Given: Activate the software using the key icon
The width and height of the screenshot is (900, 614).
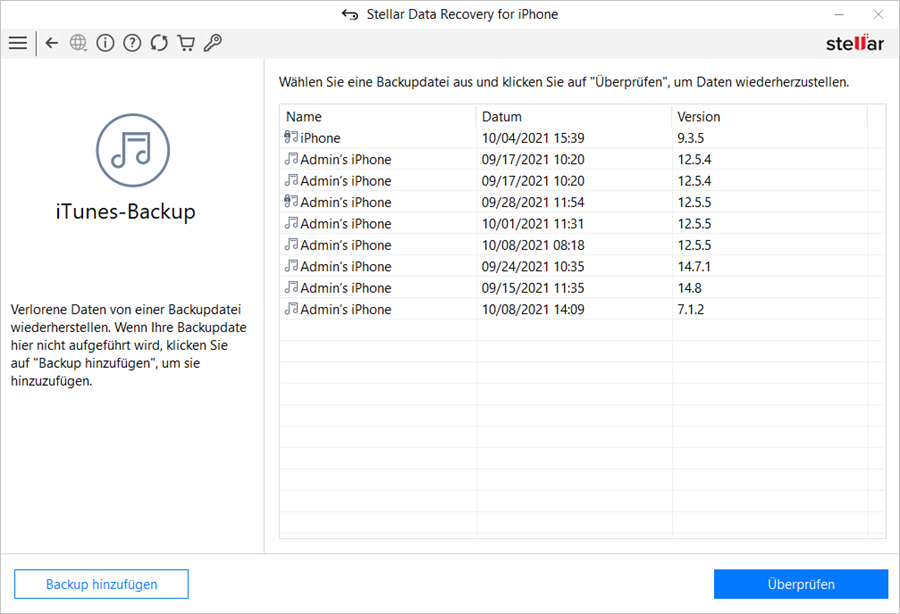Looking at the screenshot, I should 213,43.
